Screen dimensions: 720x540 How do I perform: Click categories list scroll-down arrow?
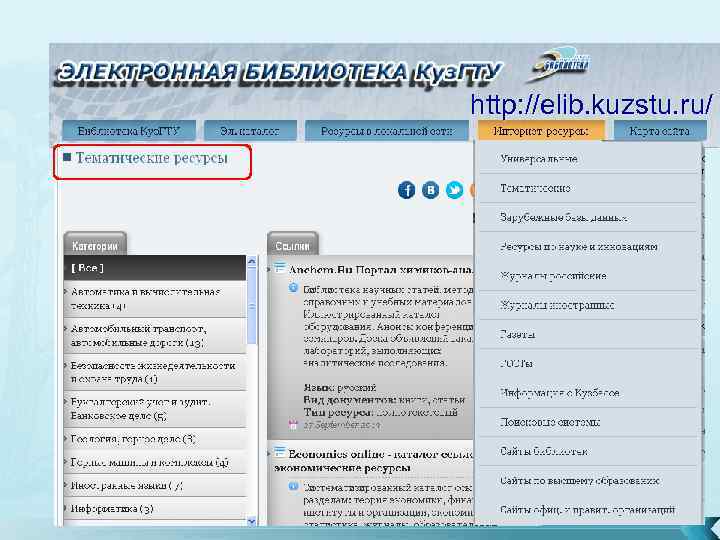252,521
